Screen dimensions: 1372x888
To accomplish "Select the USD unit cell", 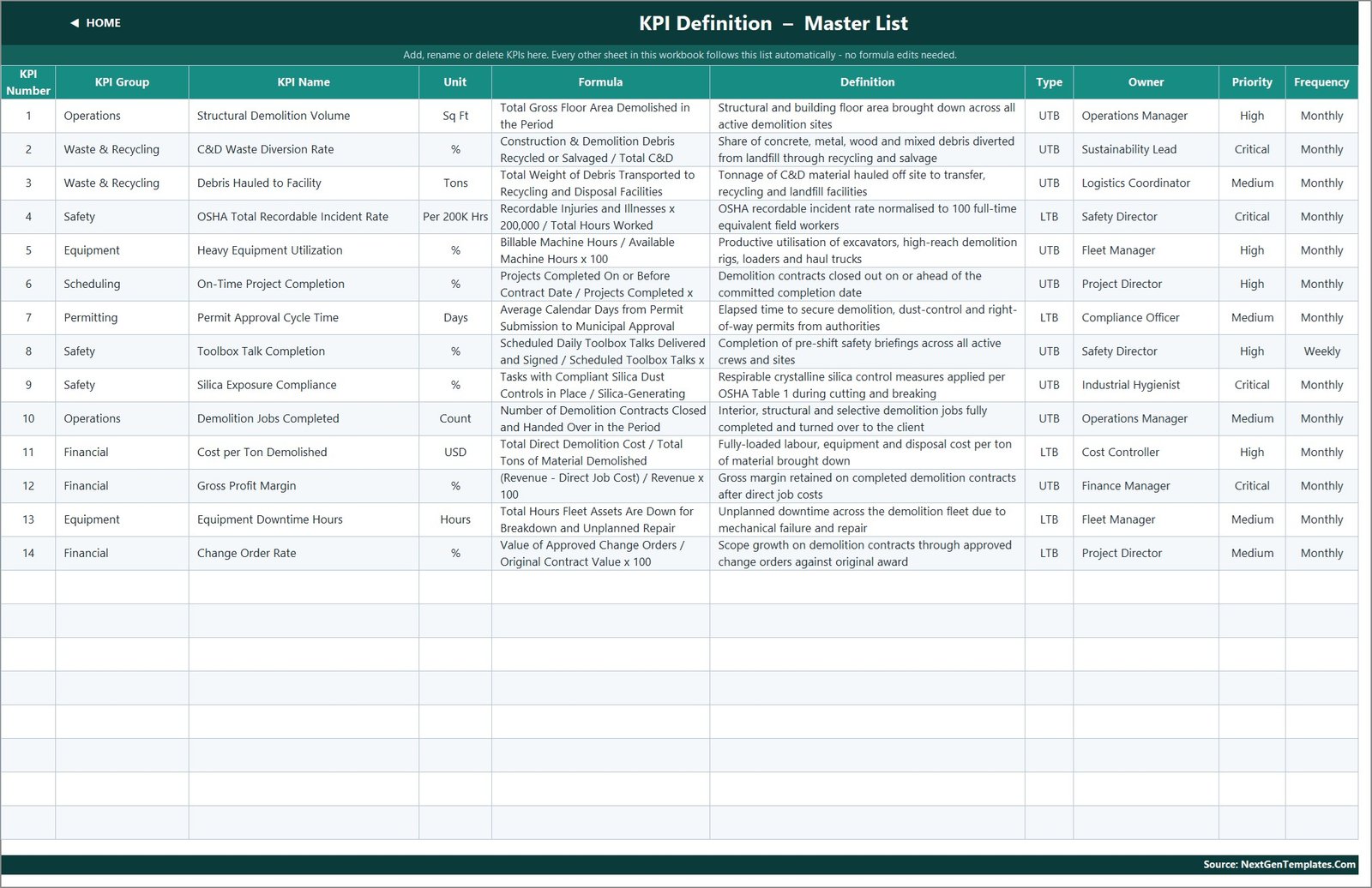I will point(455,452).
